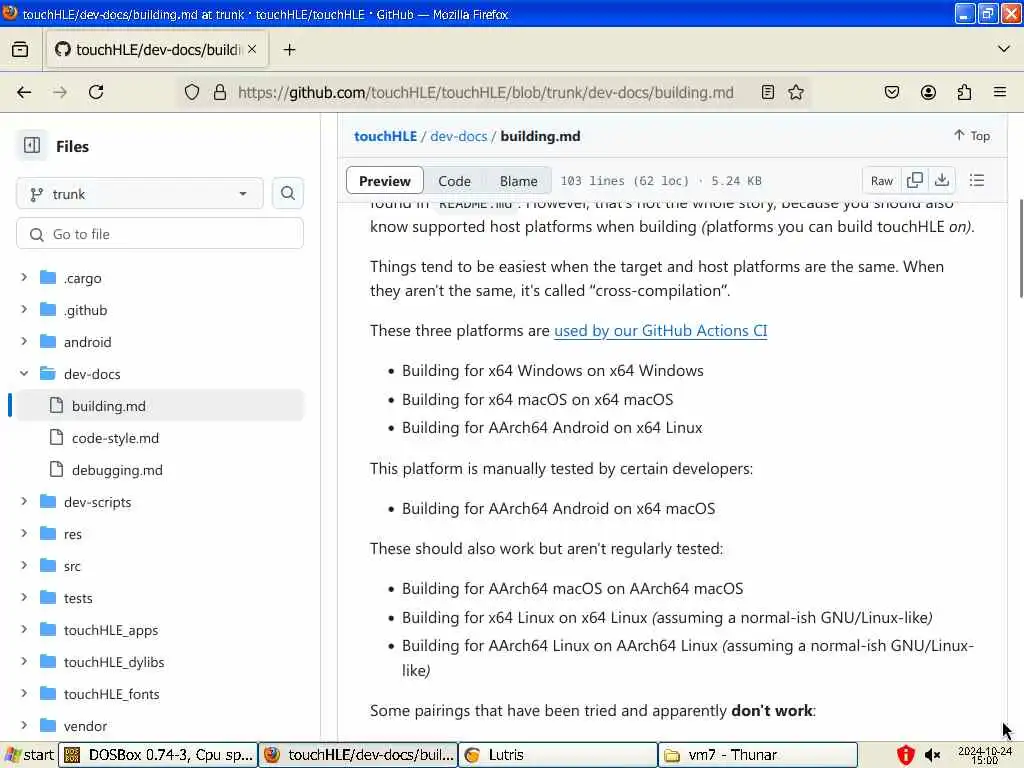Go back with the browser back arrow
This screenshot has height=768, width=1024.
coord(24,92)
